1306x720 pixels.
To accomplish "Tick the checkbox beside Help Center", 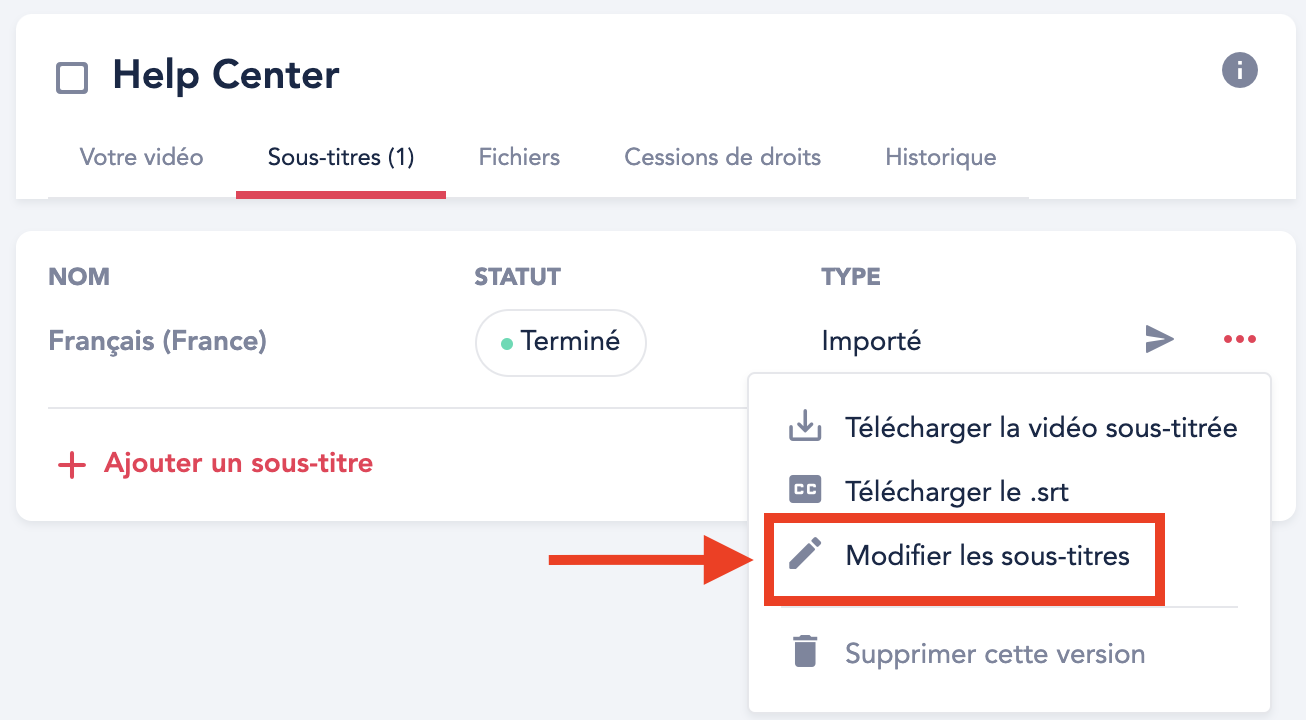I will 72,78.
